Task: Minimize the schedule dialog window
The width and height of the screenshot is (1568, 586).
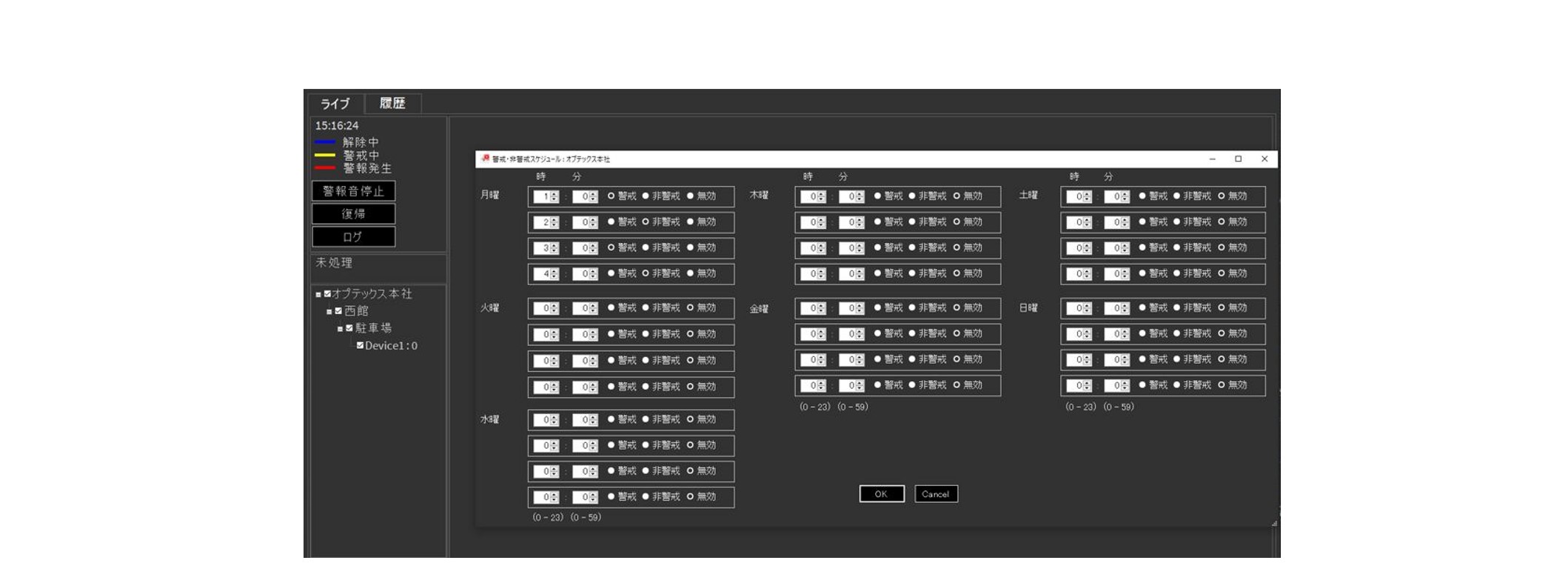Action: click(1213, 159)
